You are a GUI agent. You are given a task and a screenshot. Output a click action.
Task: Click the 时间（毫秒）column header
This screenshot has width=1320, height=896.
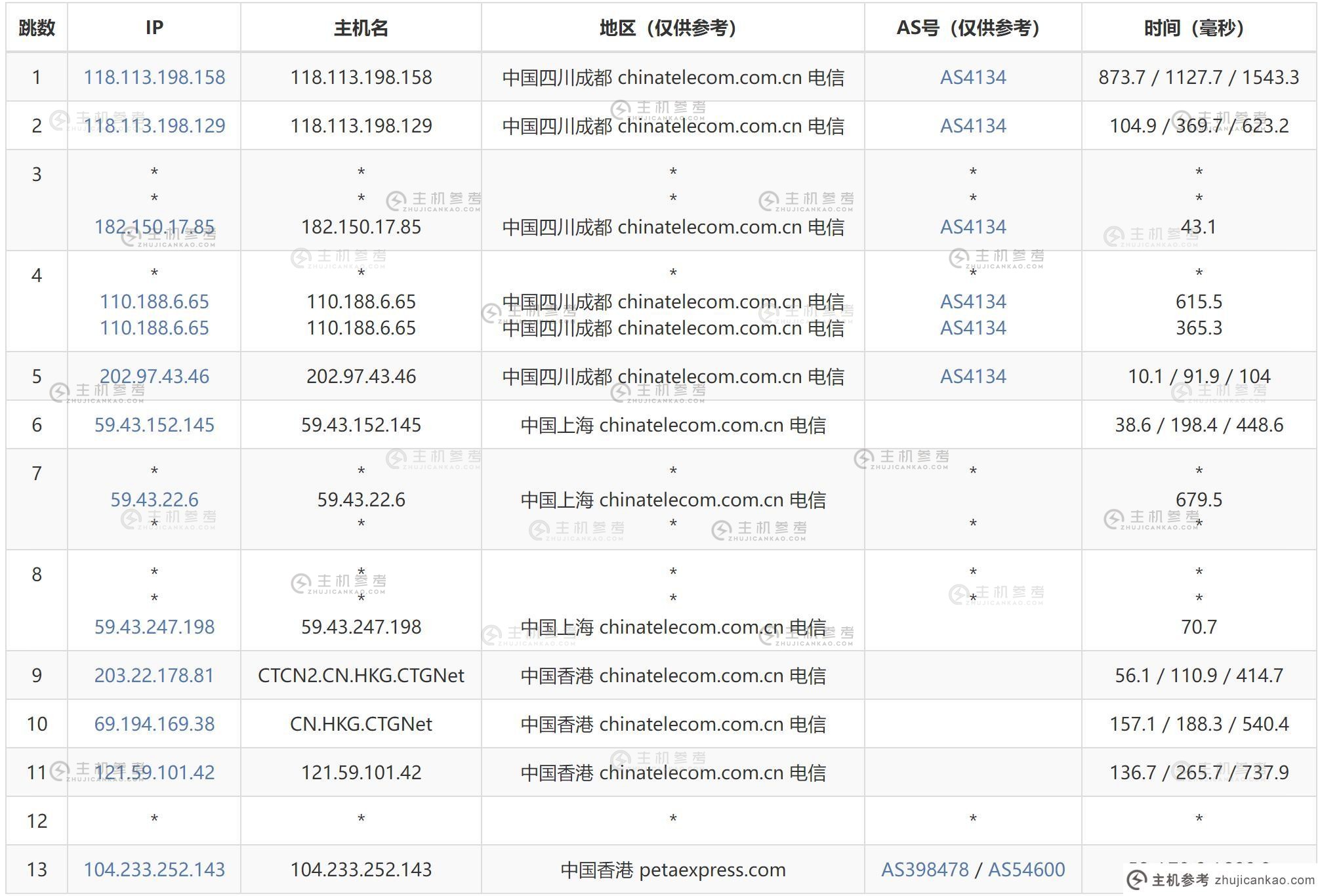pyautogui.click(x=1199, y=28)
